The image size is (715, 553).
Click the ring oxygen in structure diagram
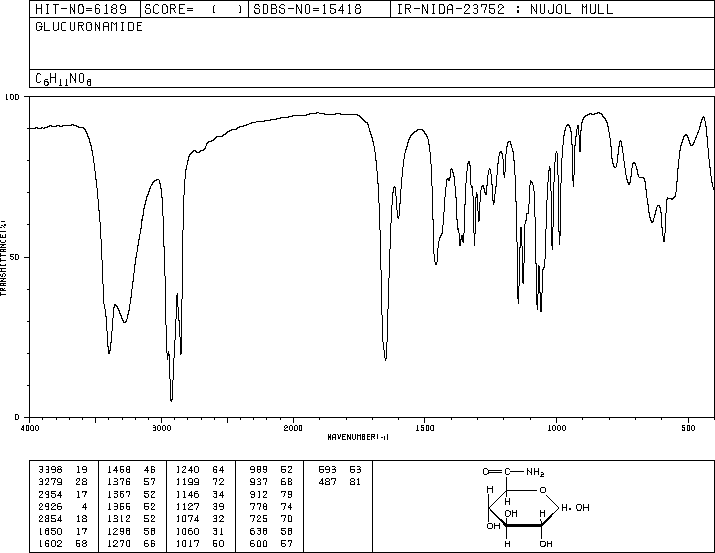[x=542, y=491]
